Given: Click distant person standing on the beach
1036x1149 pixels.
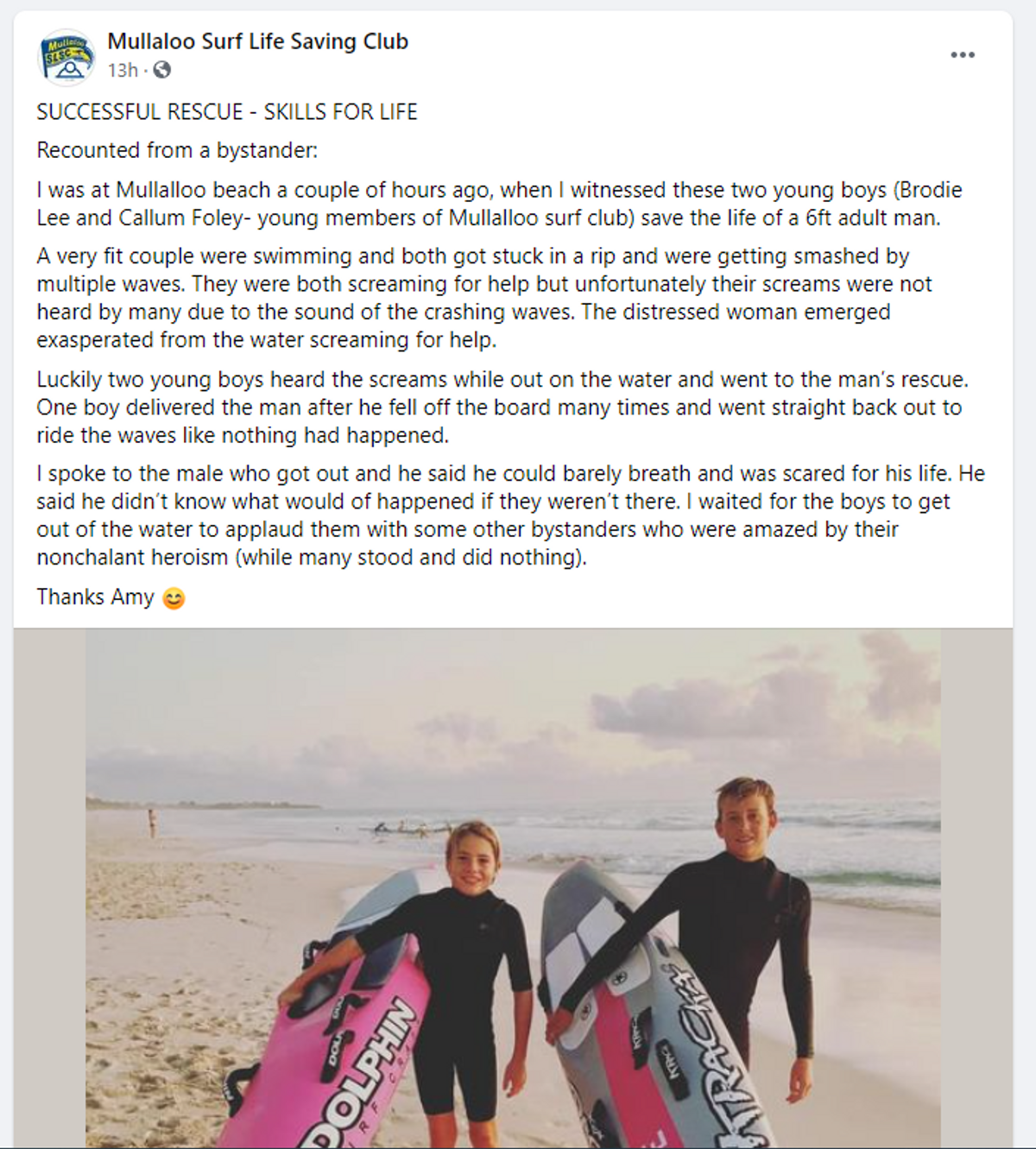Looking at the screenshot, I should pyautogui.click(x=153, y=822).
